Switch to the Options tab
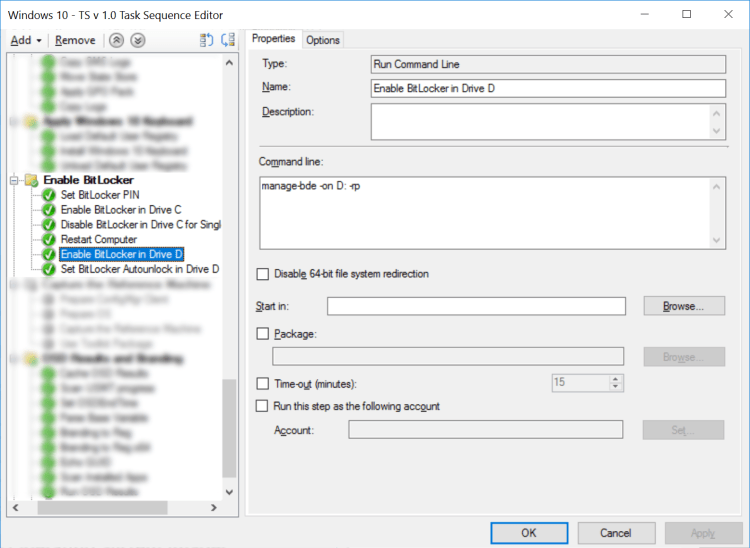Image resolution: width=750 pixels, height=548 pixels. [323, 40]
